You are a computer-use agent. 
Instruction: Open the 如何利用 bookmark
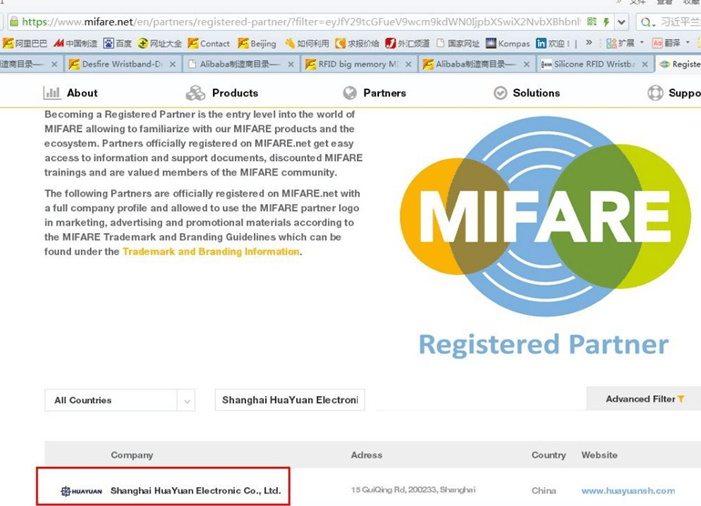(307, 43)
